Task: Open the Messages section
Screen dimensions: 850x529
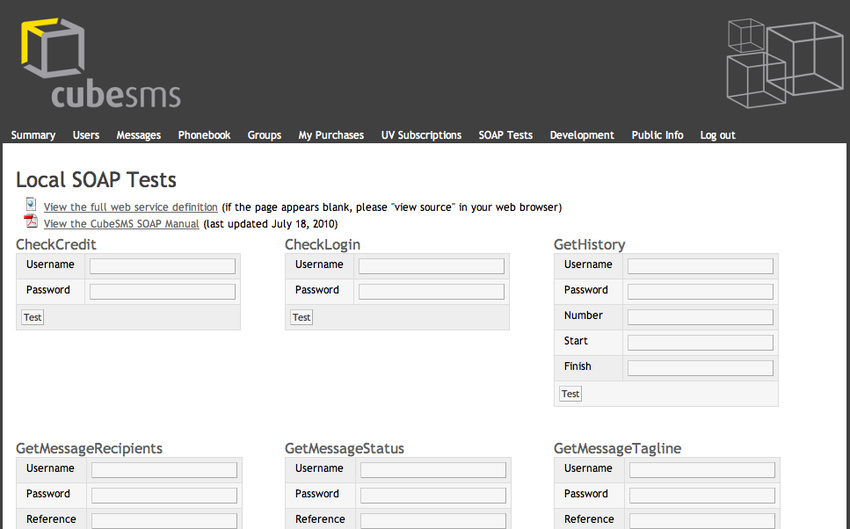Action: (139, 135)
